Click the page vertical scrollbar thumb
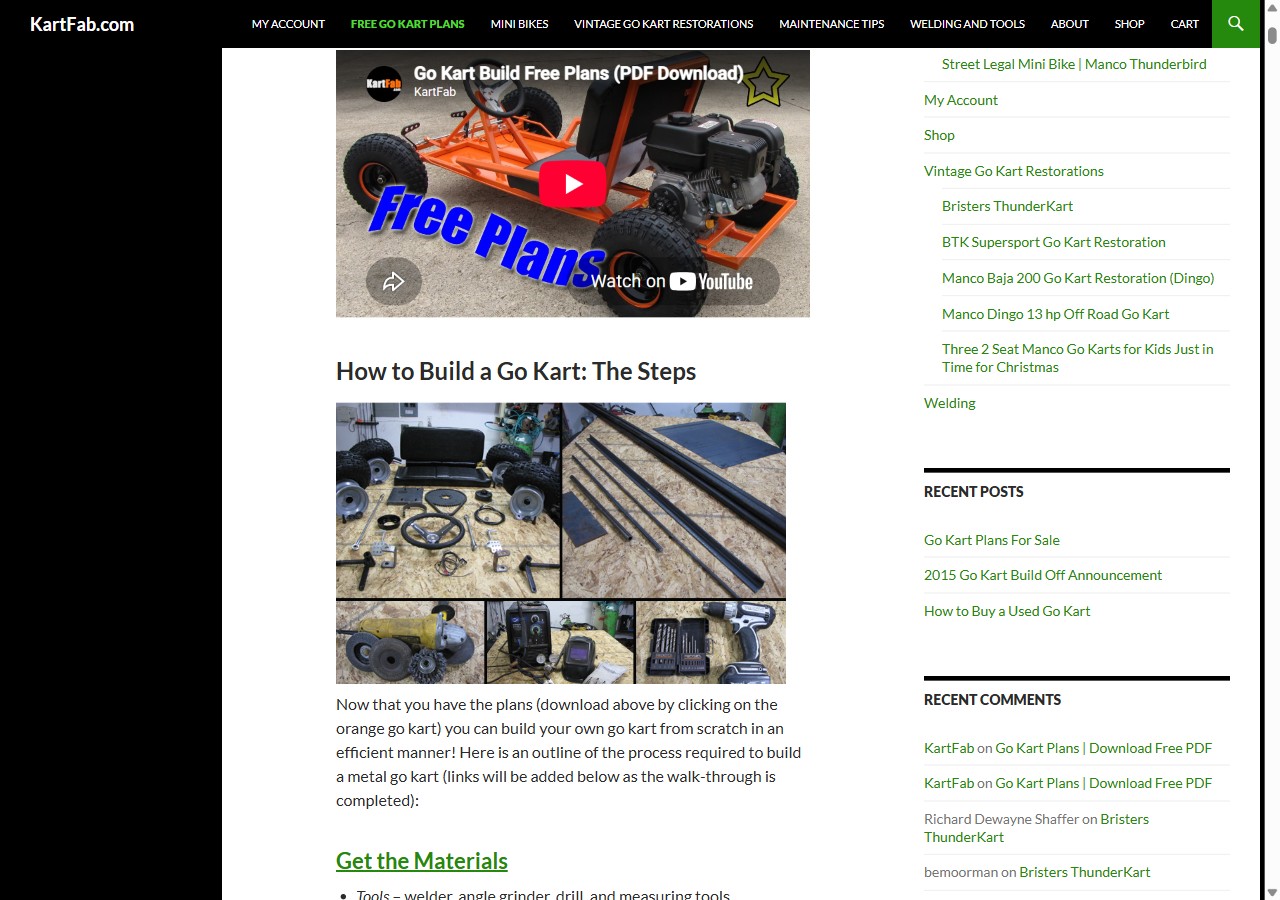The width and height of the screenshot is (1280, 900). [1272, 36]
